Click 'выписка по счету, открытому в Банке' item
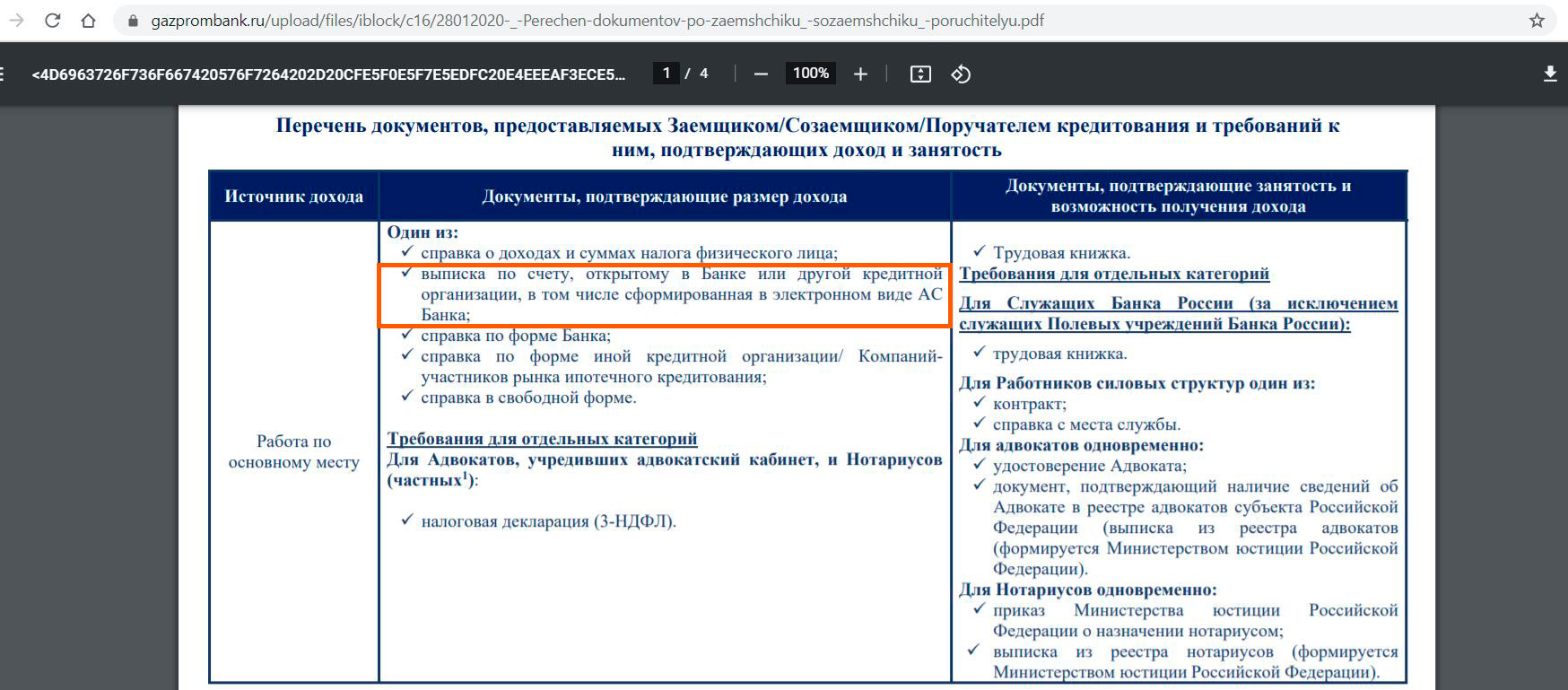Image resolution: width=1568 pixels, height=690 pixels. coord(682,294)
